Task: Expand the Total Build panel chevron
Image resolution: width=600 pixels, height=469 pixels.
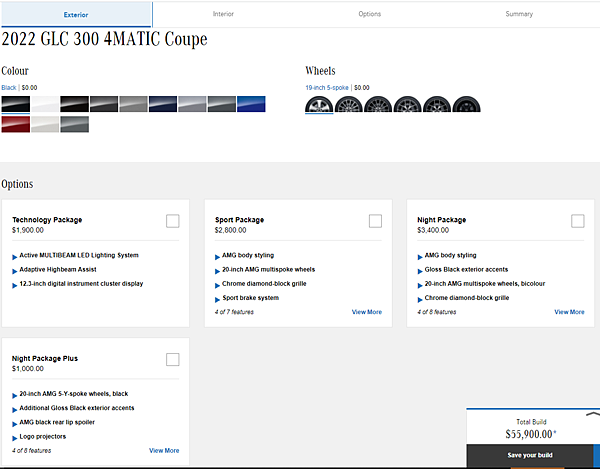Action: (x=593, y=414)
